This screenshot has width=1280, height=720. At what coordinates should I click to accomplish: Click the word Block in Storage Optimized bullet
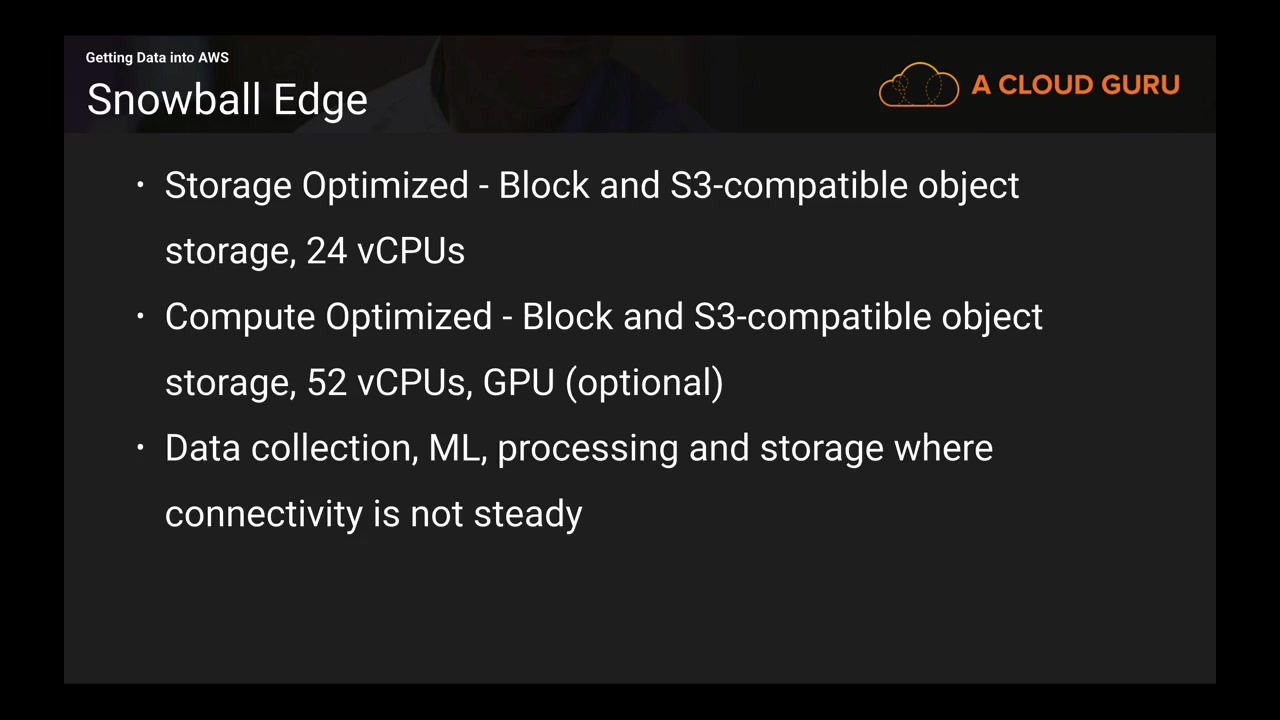(544, 186)
